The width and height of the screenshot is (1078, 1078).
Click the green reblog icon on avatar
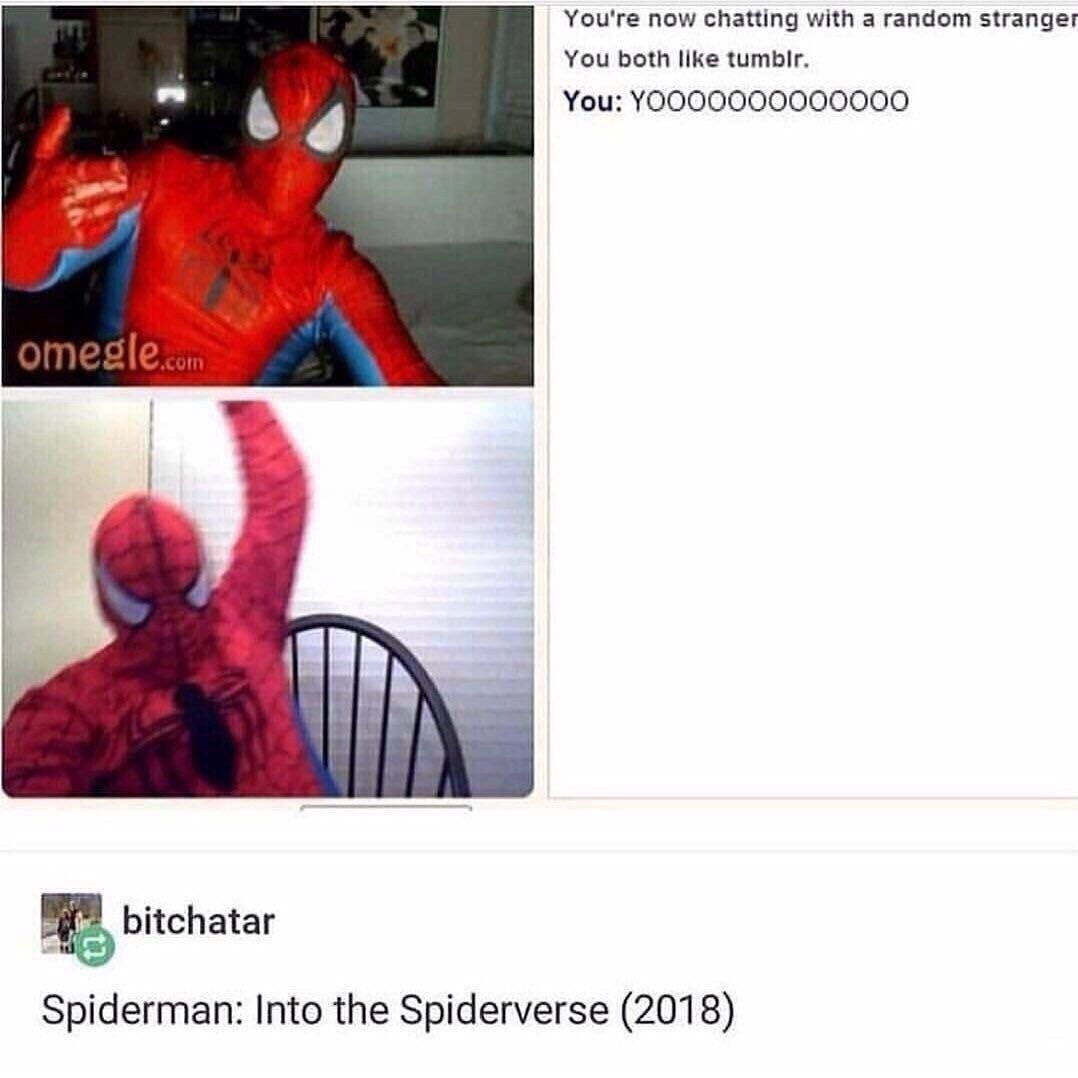coord(95,946)
